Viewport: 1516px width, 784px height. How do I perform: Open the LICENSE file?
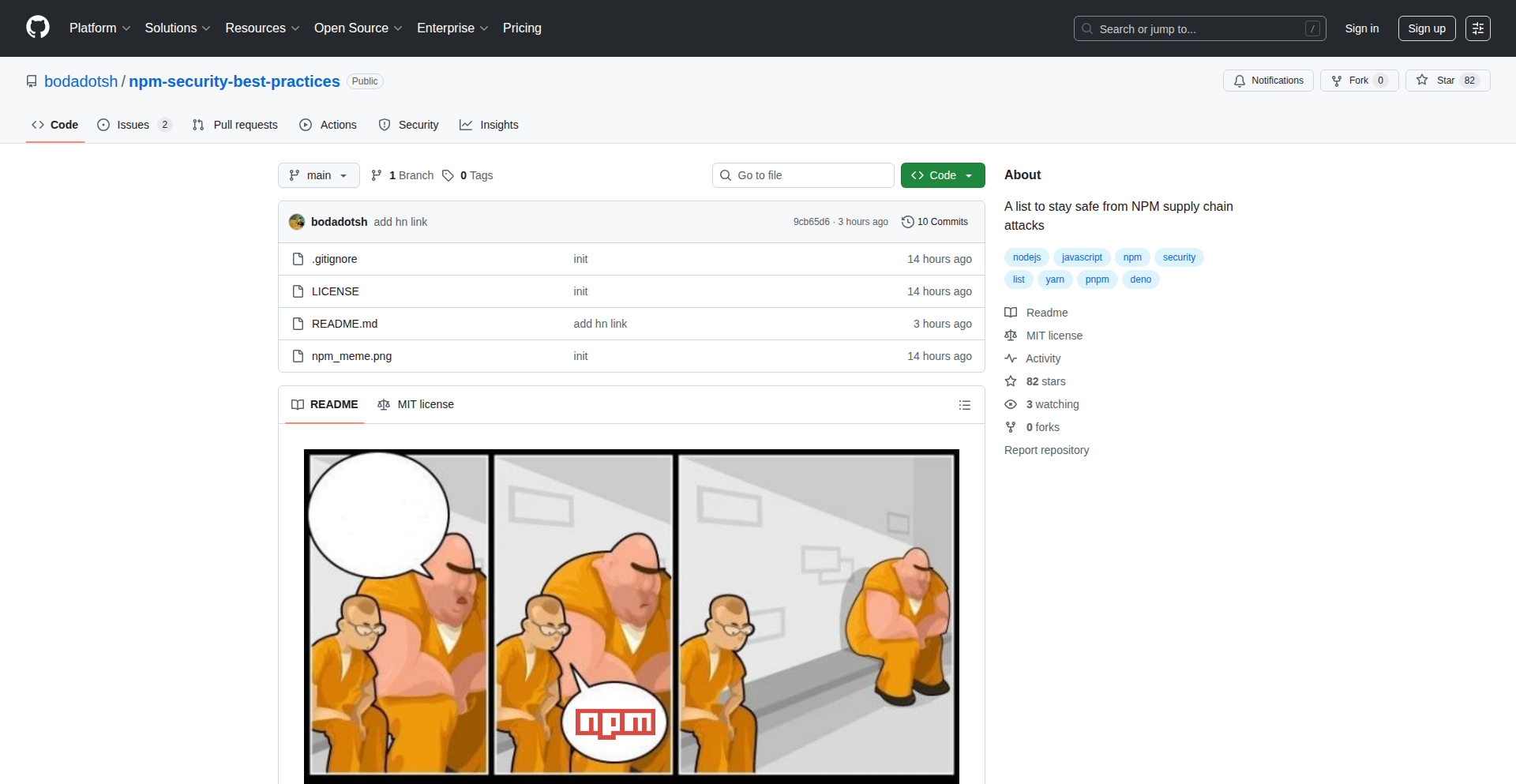click(336, 291)
